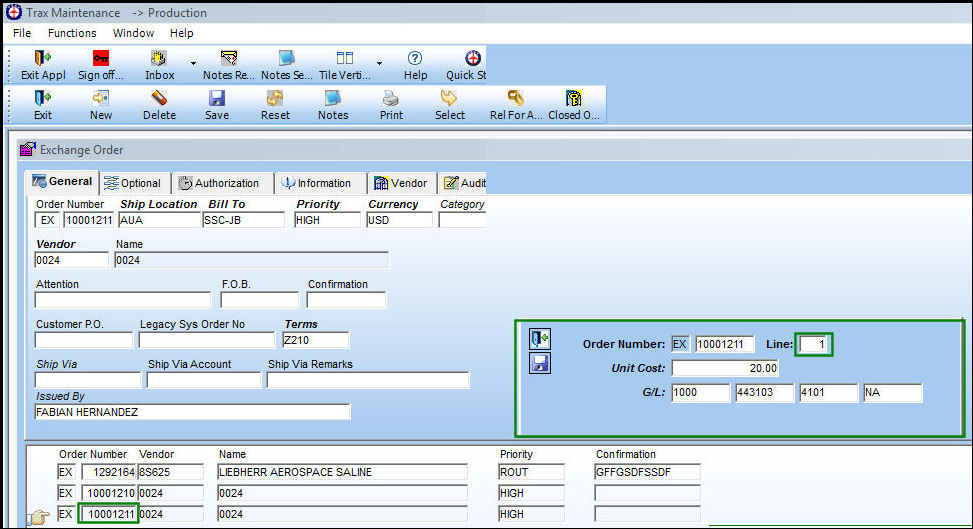Open the Help menu
Image resolution: width=973 pixels, height=529 pixels.
[182, 33]
